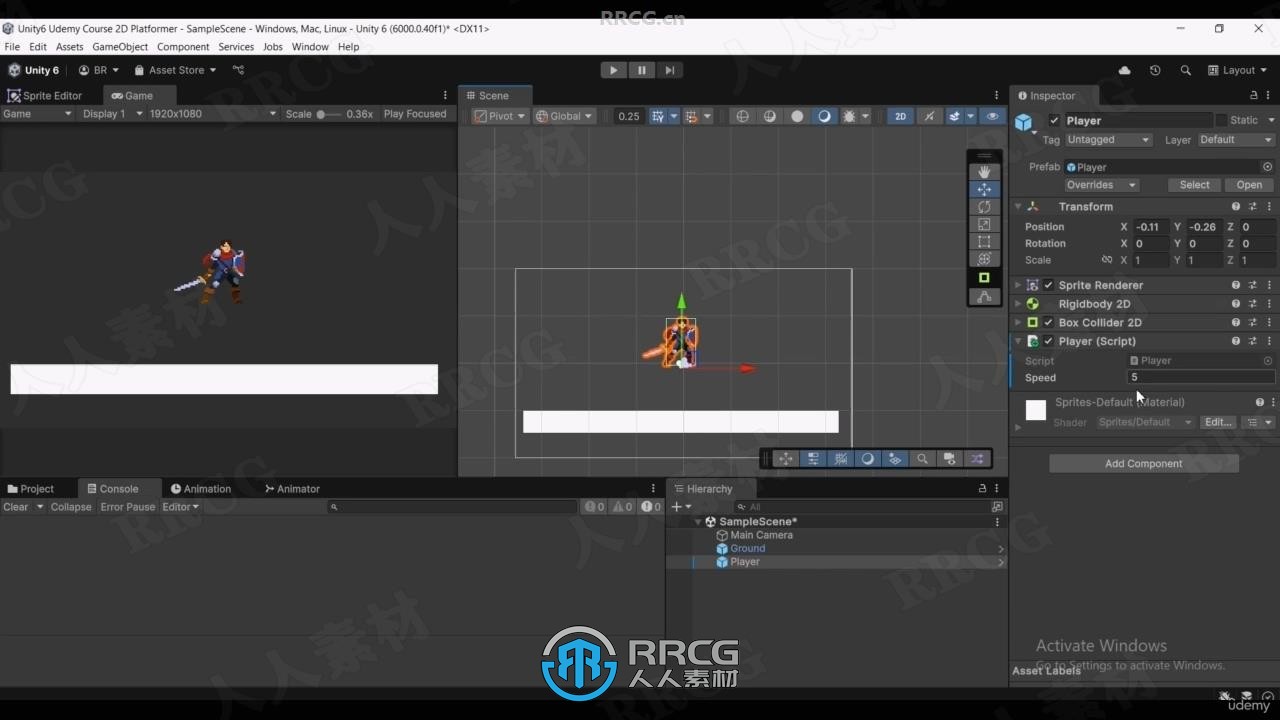This screenshot has height=720, width=1280.
Task: Click the Scale constrain proportions link icon
Action: tap(1107, 260)
